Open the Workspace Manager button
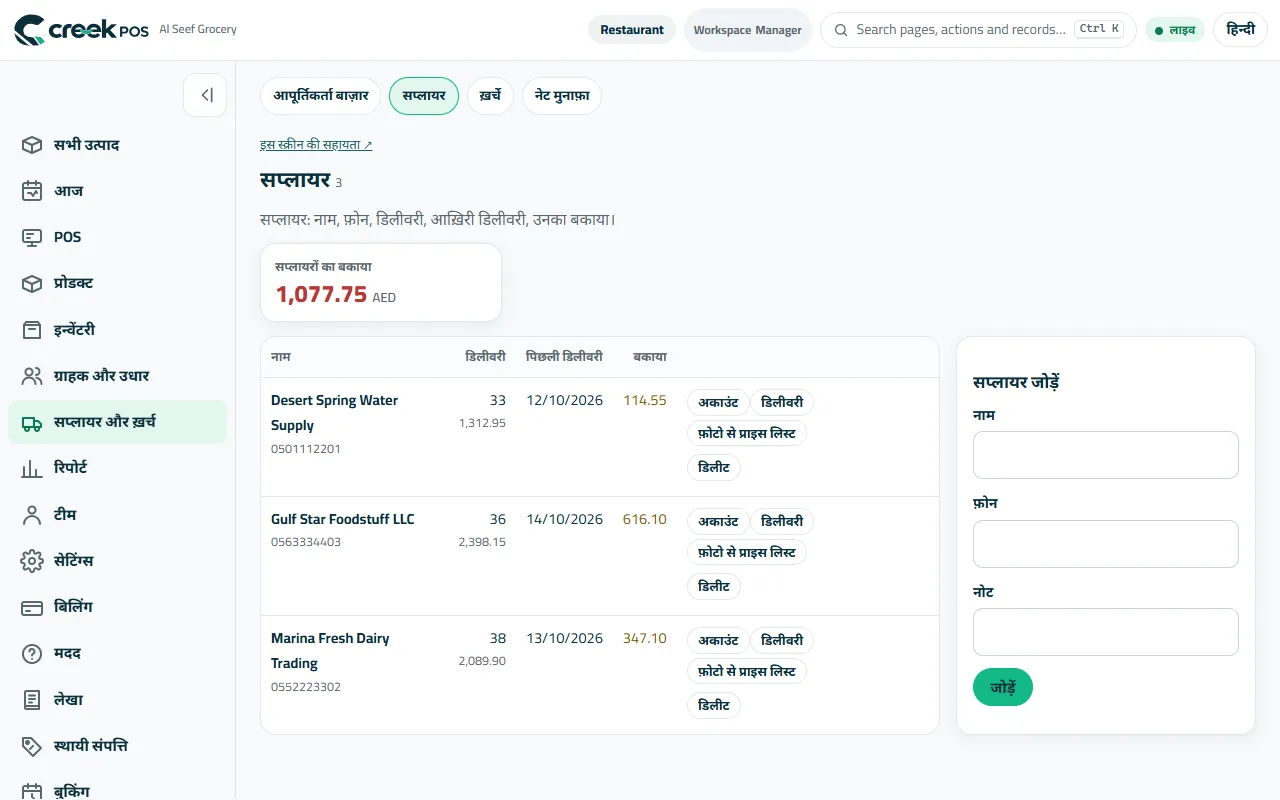Screen dimensions: 1280x800 (x=748, y=30)
